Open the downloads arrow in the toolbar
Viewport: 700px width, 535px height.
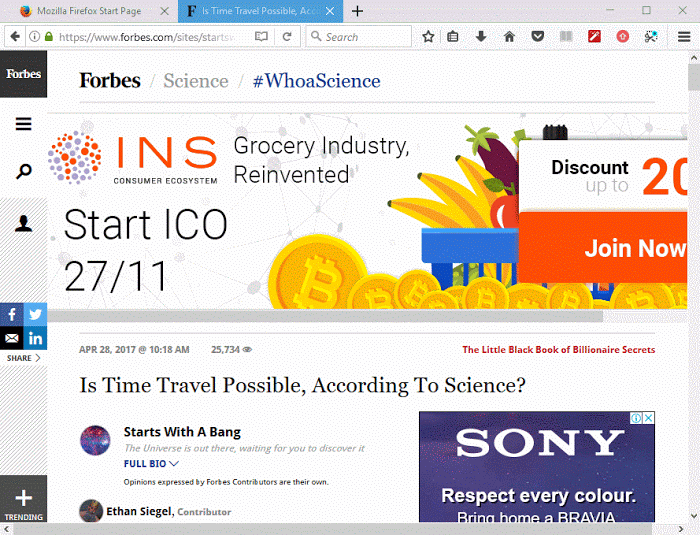(481, 37)
